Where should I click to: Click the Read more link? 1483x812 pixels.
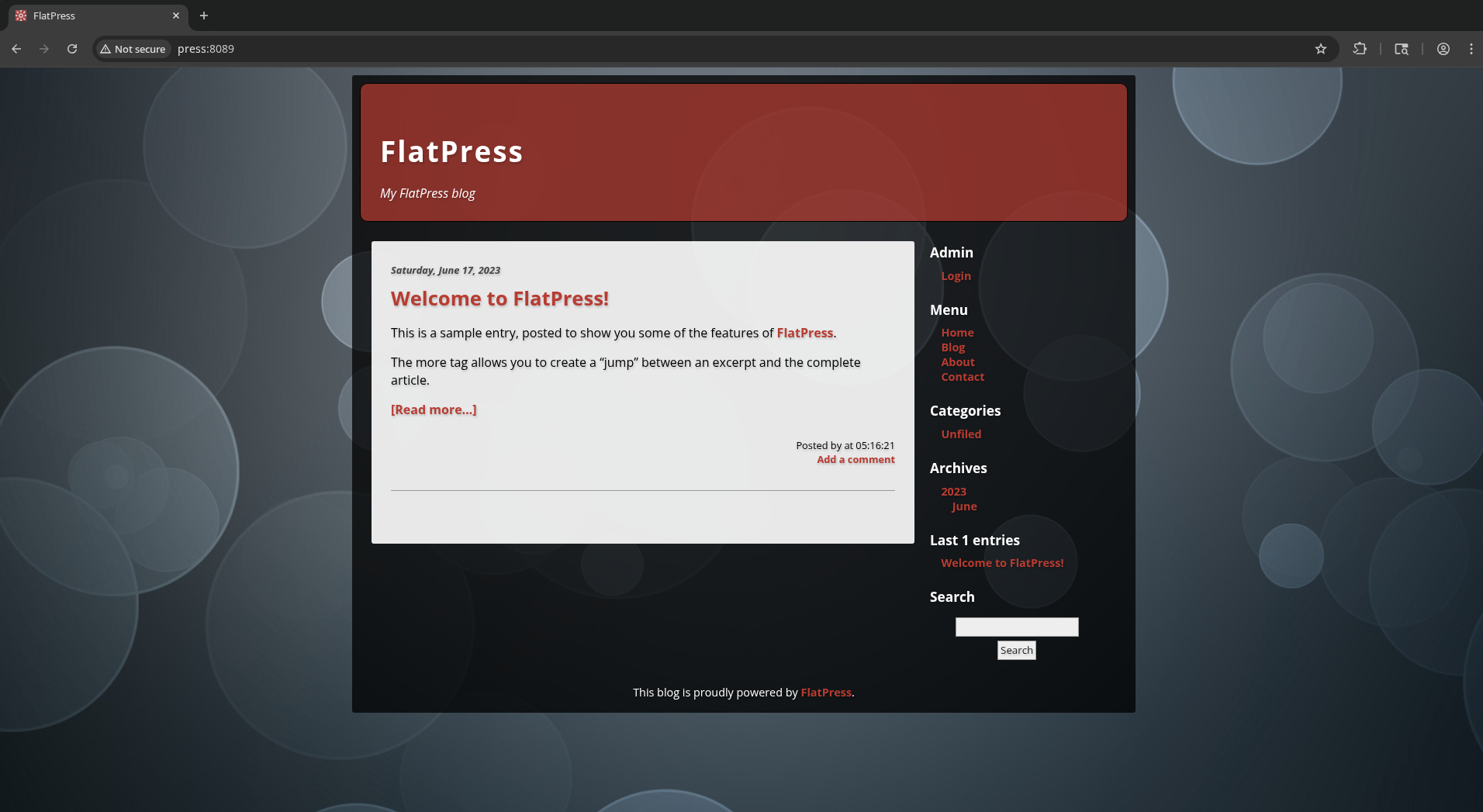pos(434,409)
